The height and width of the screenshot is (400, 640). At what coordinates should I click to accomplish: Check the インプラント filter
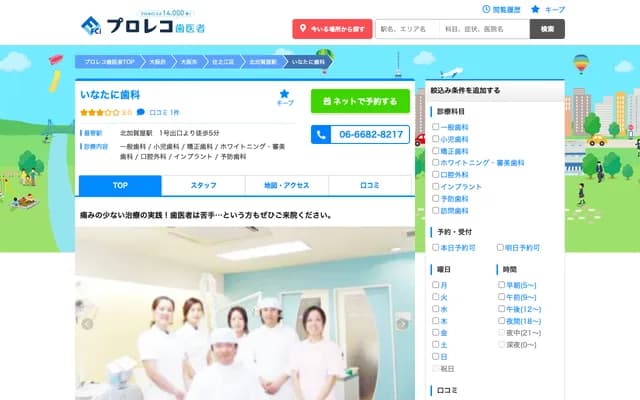436,187
